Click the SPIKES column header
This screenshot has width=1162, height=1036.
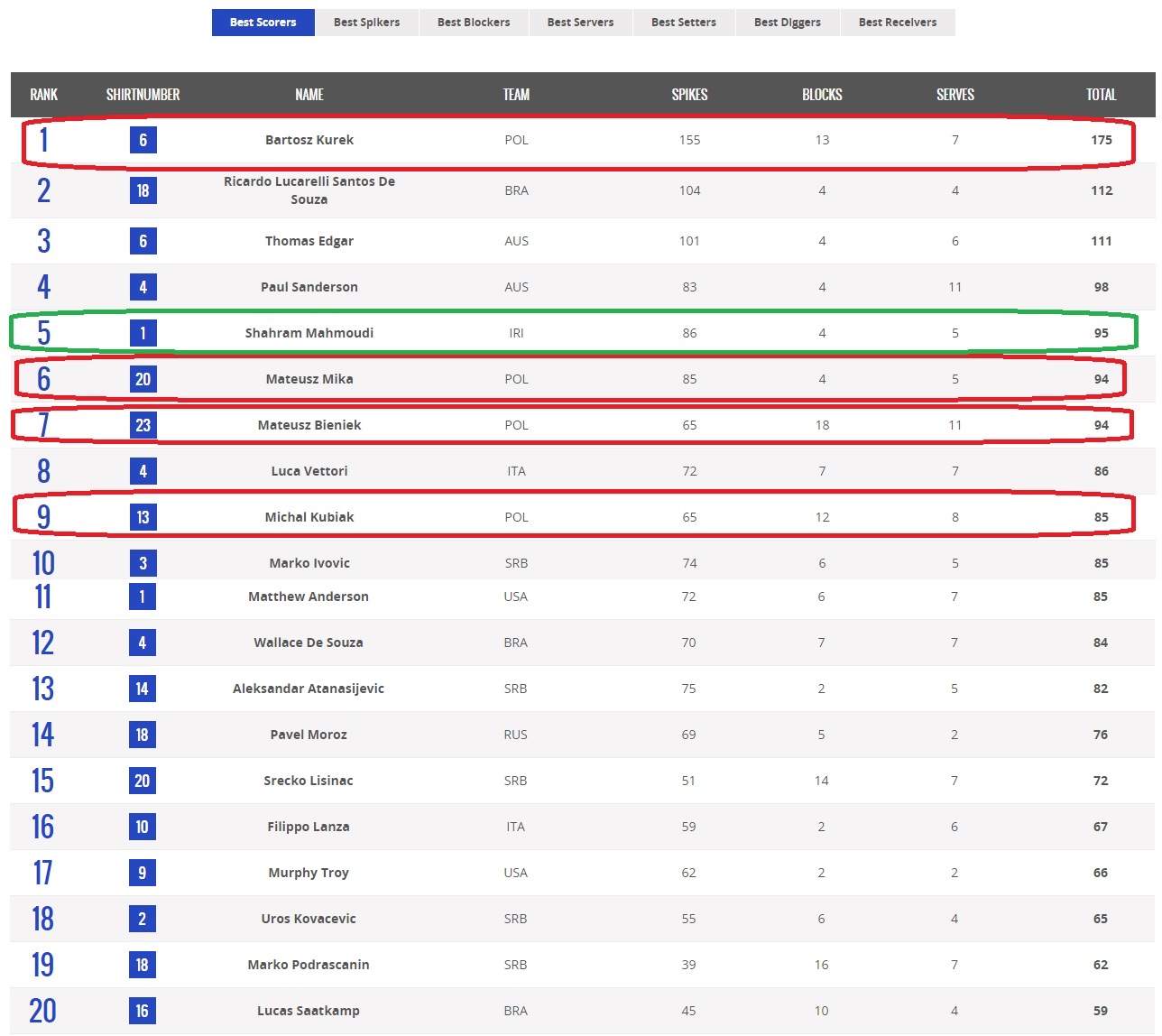(689, 95)
